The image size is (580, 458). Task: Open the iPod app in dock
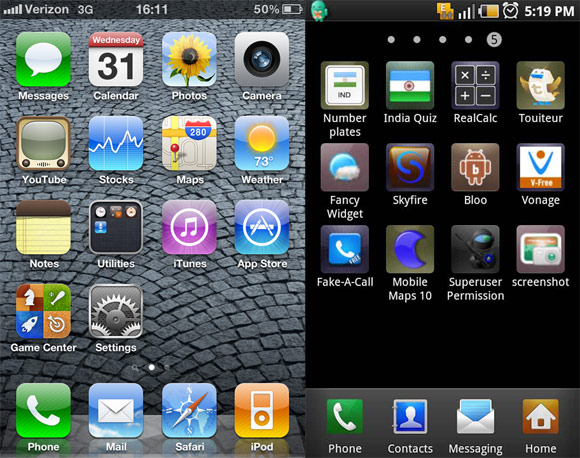[x=262, y=411]
